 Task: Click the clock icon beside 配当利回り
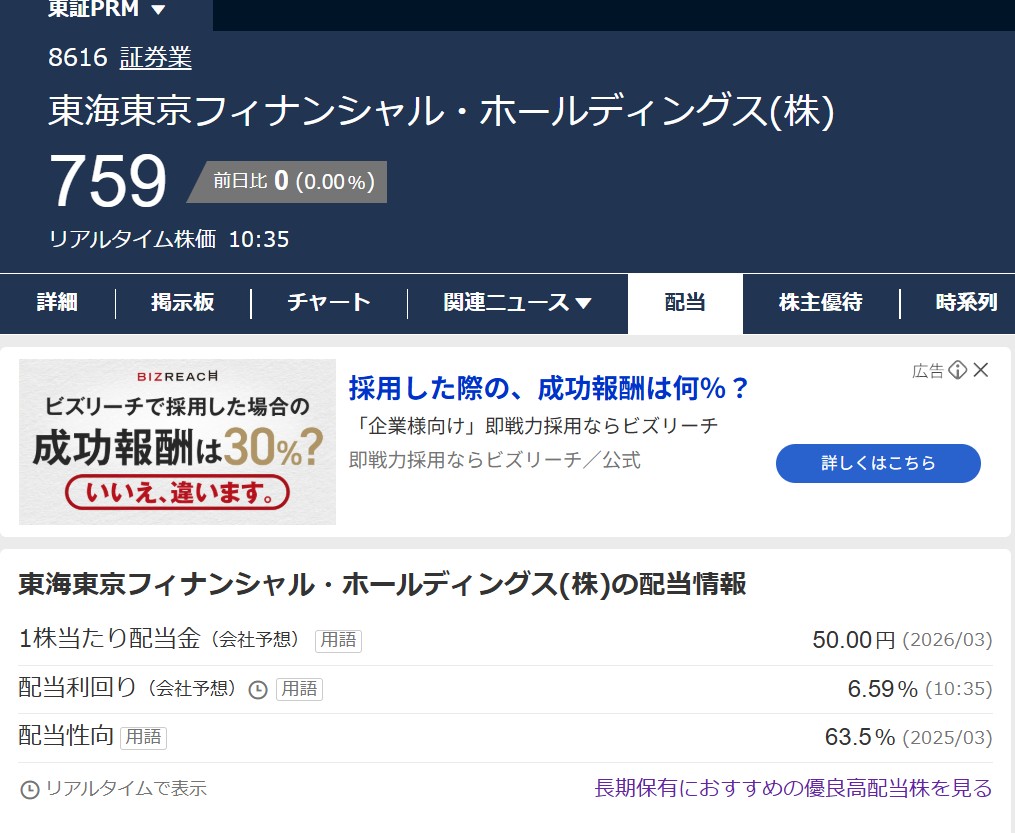click(258, 690)
